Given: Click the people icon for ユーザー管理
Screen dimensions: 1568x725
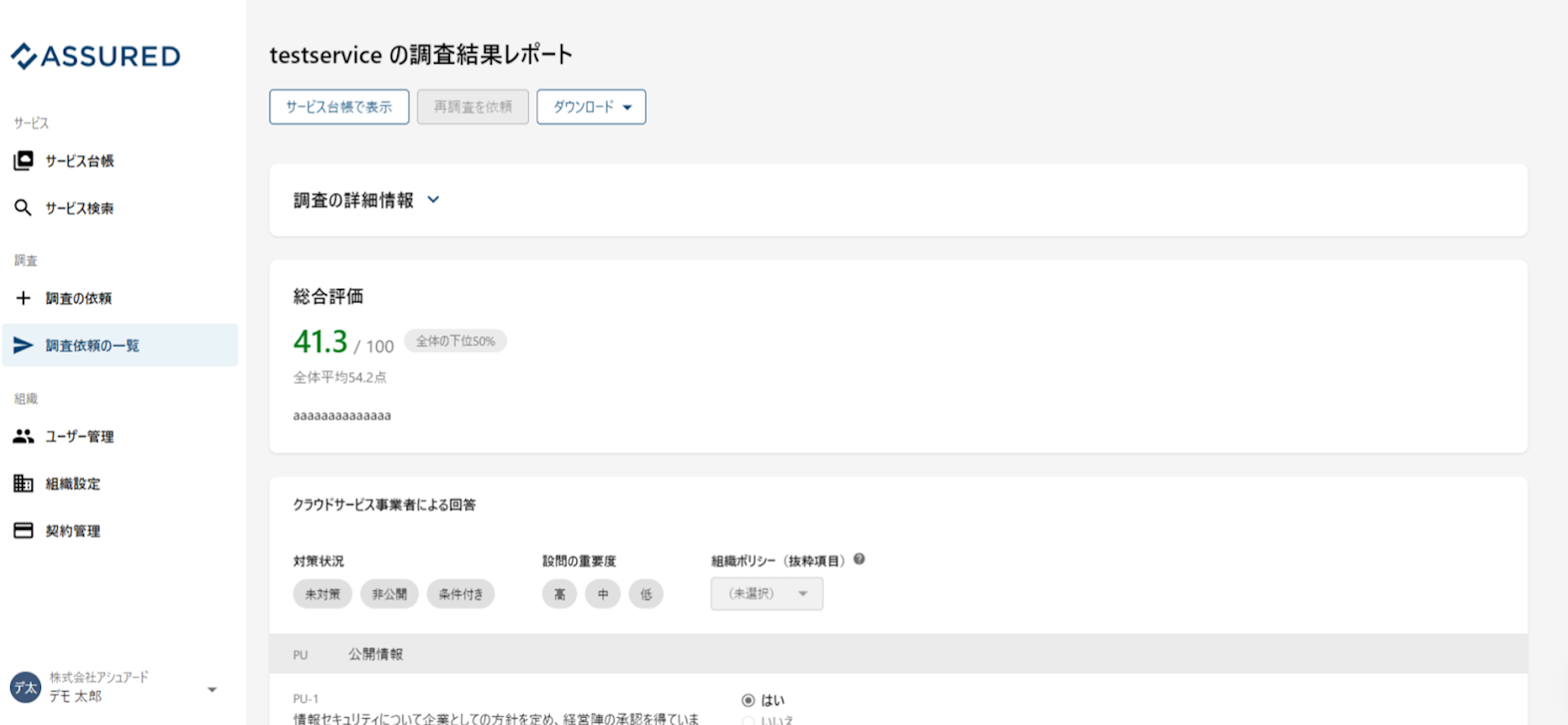Looking at the screenshot, I should click(x=23, y=437).
